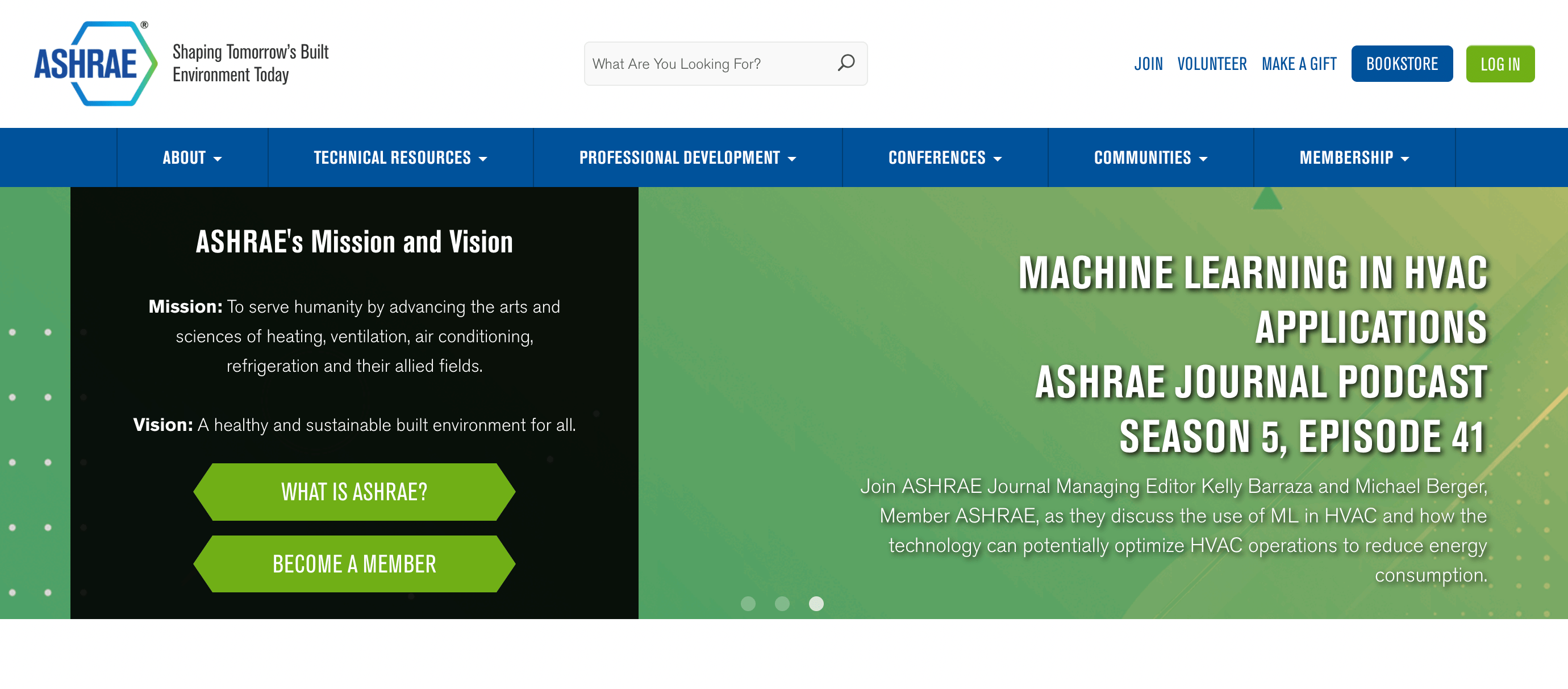Open the ABOUT menu

(192, 158)
